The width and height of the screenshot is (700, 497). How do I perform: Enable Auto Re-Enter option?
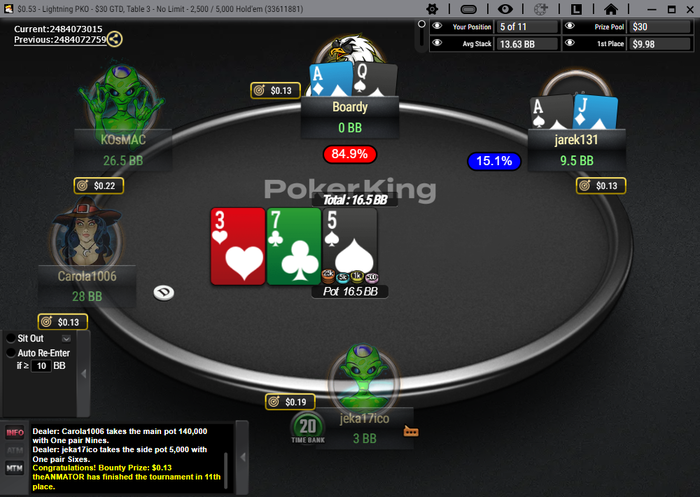[x=11, y=353]
